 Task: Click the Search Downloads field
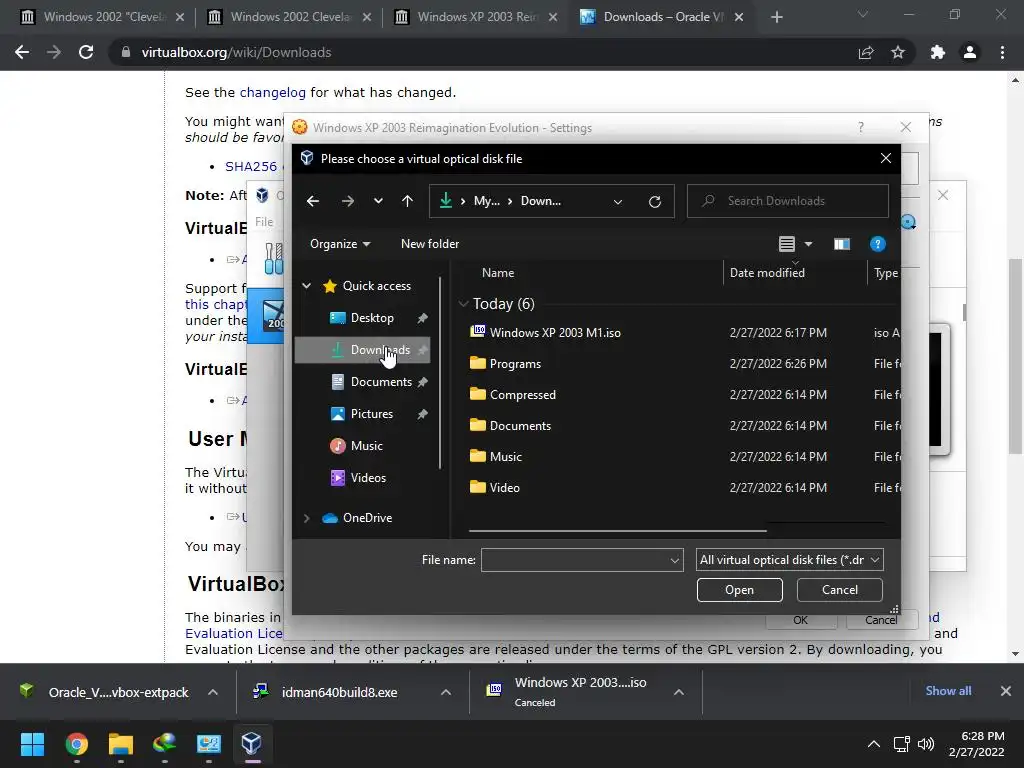coord(788,201)
